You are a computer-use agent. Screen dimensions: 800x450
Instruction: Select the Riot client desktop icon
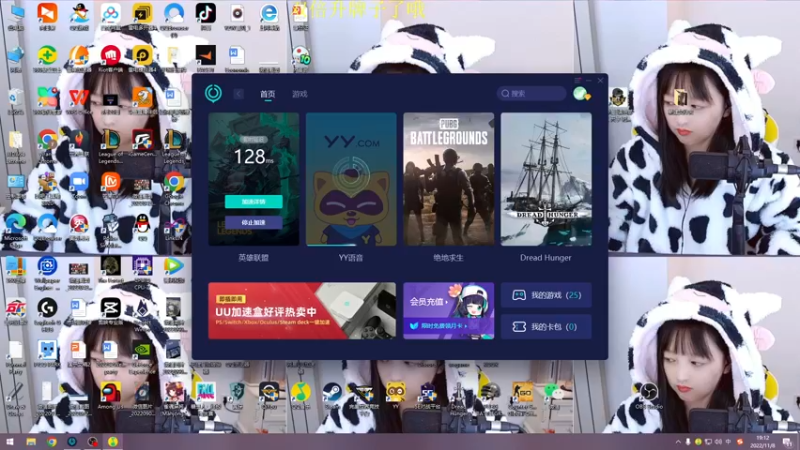coord(111,55)
